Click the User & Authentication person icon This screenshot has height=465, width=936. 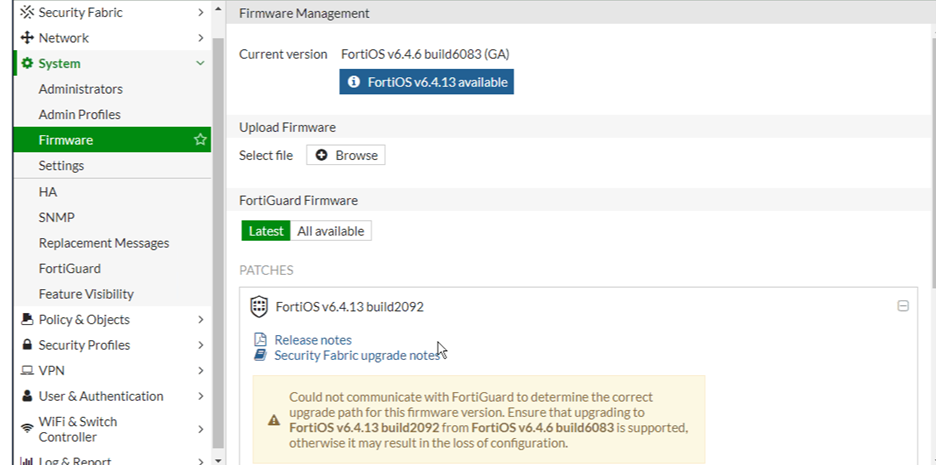[x=27, y=396]
